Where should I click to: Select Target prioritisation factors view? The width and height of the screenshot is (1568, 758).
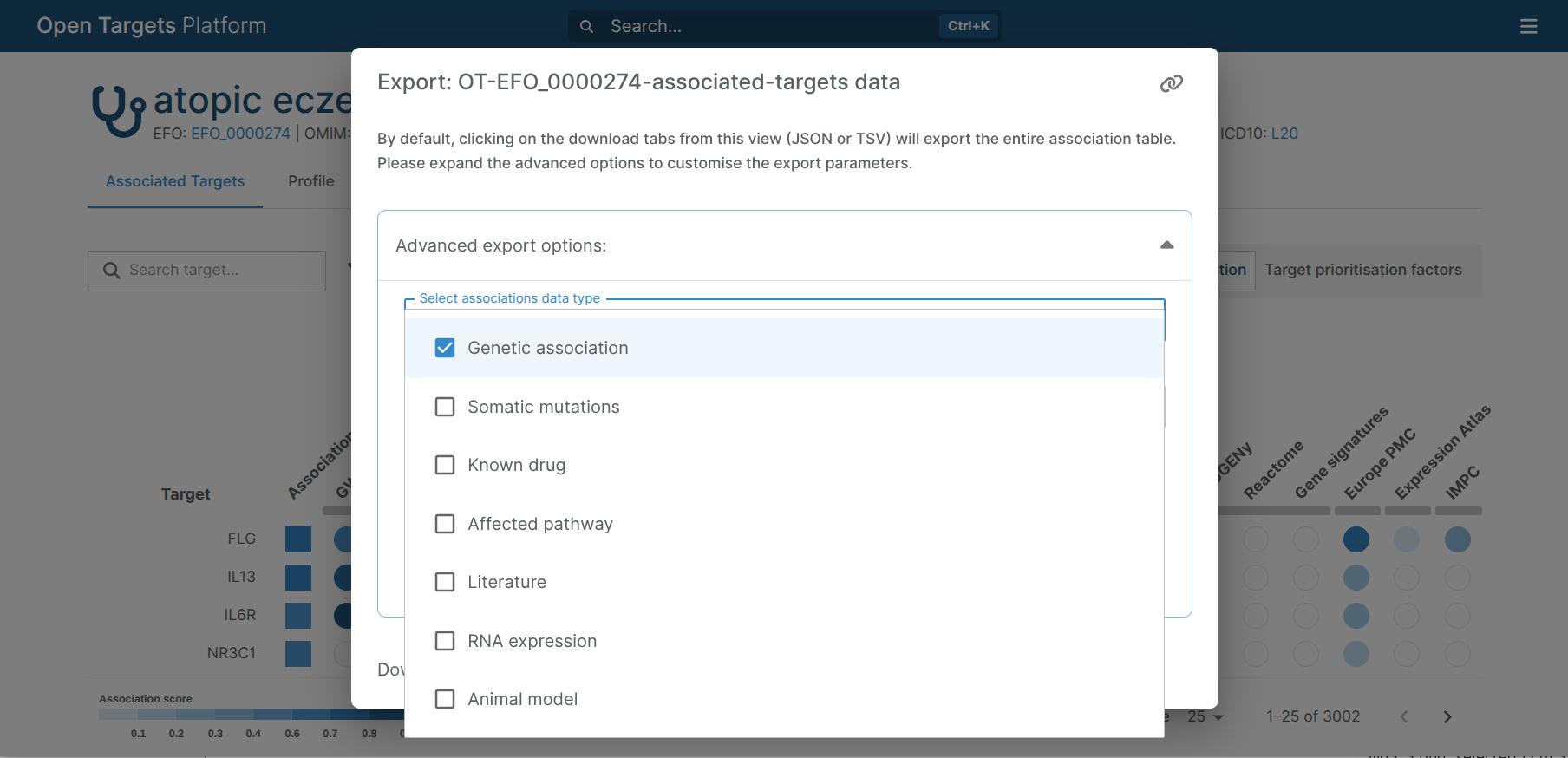(1362, 270)
